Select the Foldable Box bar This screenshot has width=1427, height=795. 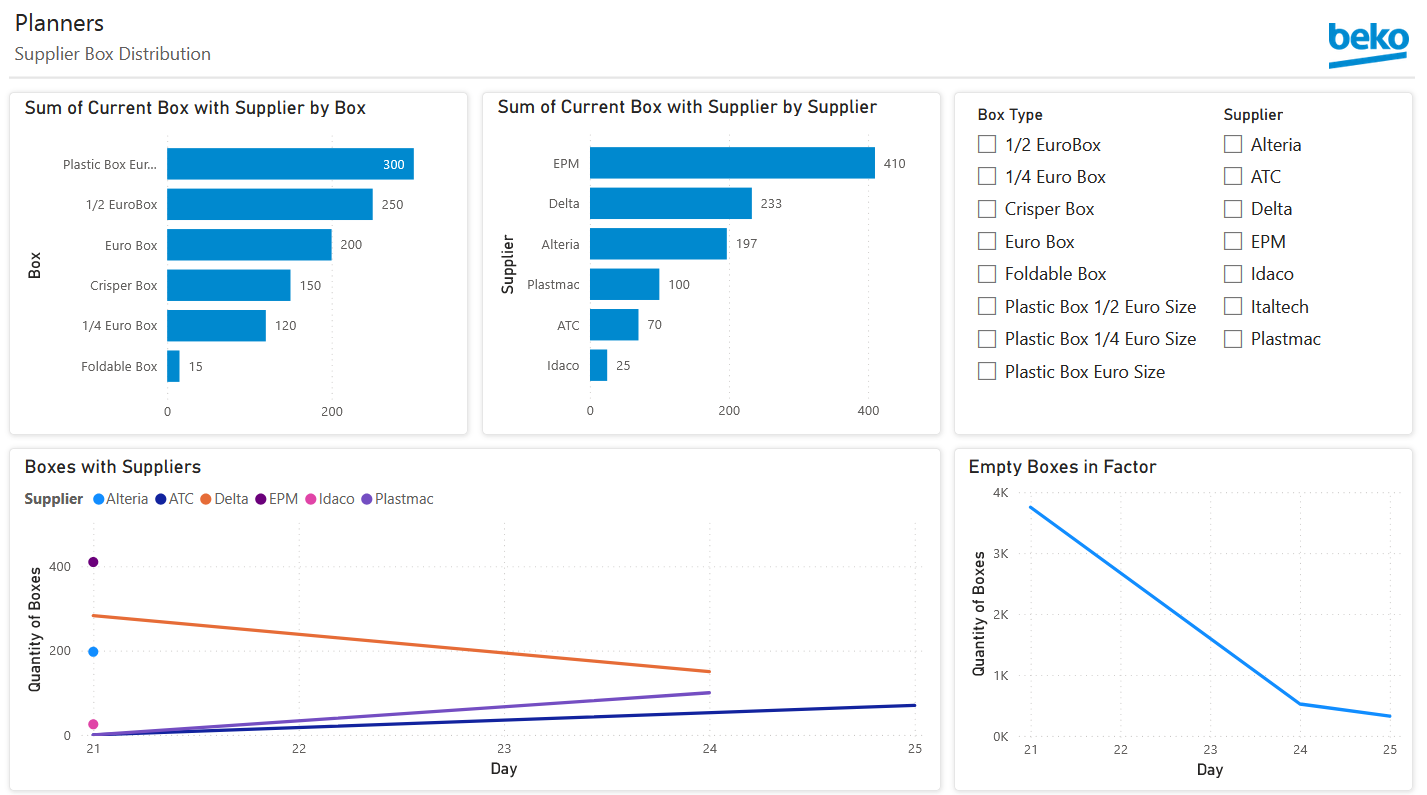coord(173,366)
